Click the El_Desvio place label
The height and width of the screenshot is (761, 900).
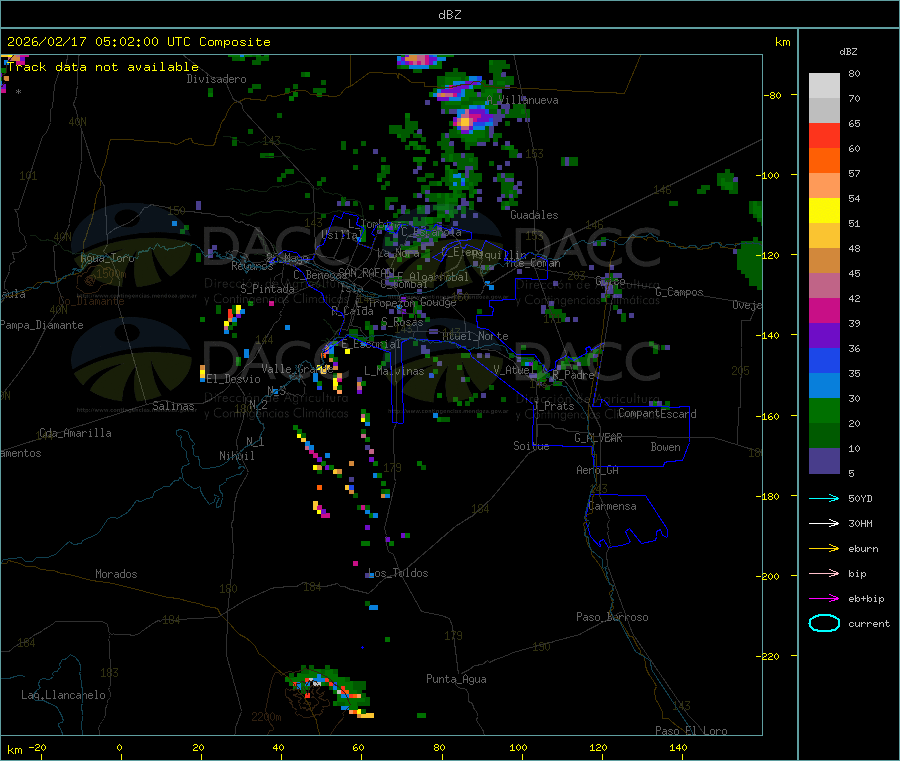click(x=233, y=379)
